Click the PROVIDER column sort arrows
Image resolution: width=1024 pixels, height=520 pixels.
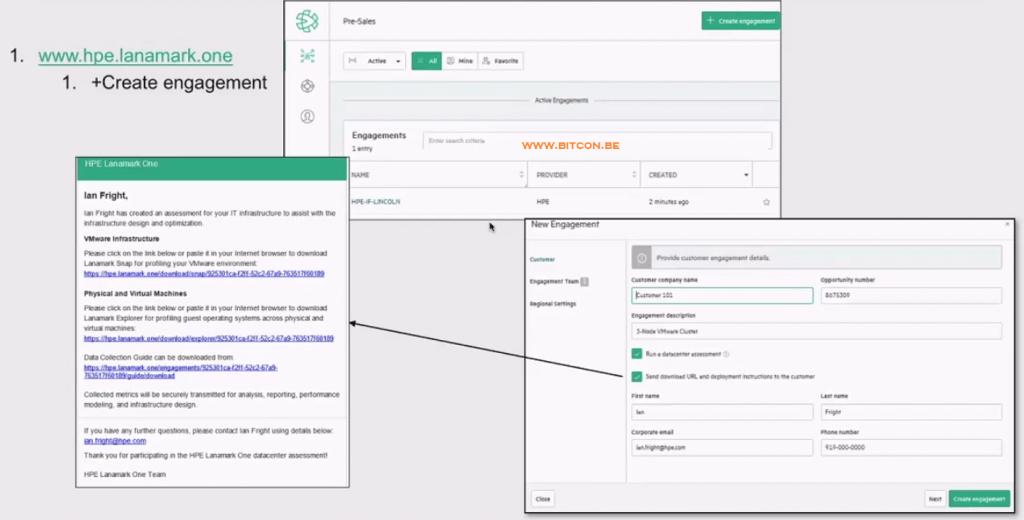click(x=633, y=175)
